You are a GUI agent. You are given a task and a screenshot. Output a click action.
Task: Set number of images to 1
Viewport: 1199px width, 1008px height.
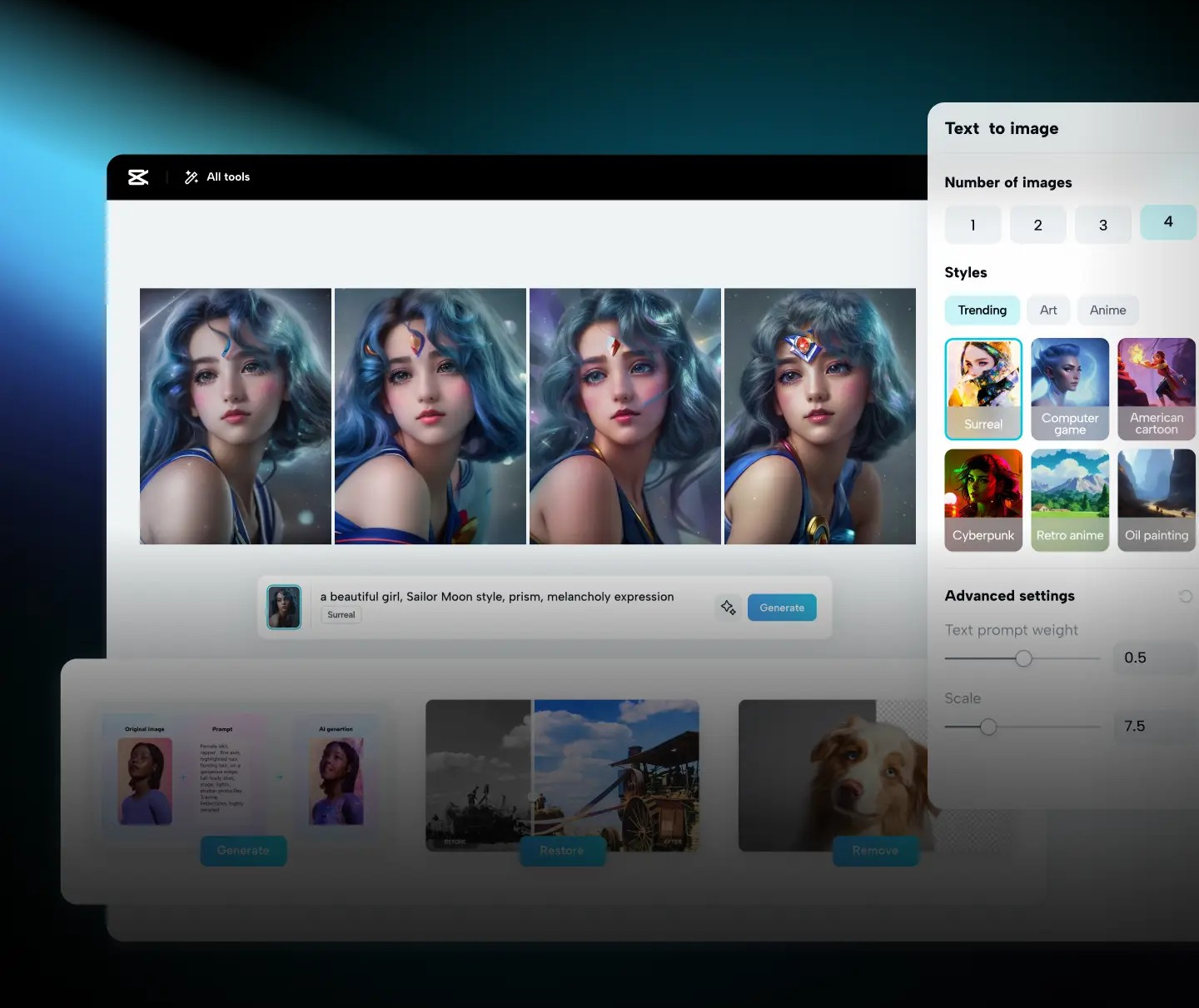pos(973,225)
